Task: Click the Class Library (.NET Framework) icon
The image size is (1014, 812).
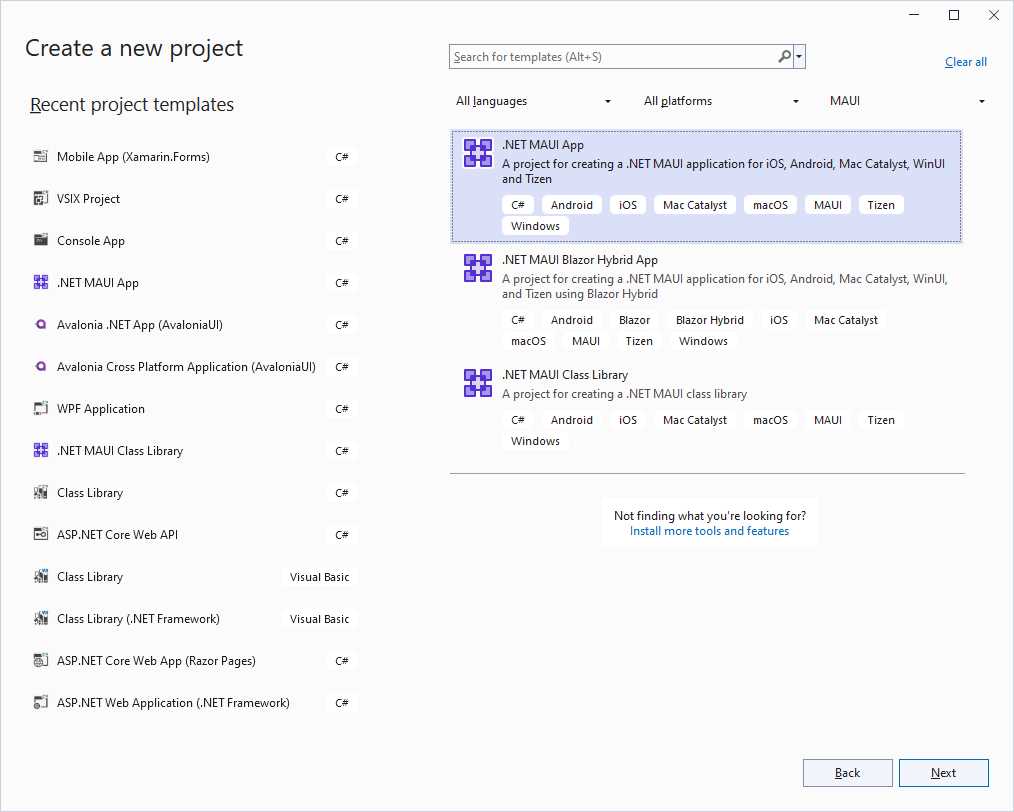Action: 41,619
